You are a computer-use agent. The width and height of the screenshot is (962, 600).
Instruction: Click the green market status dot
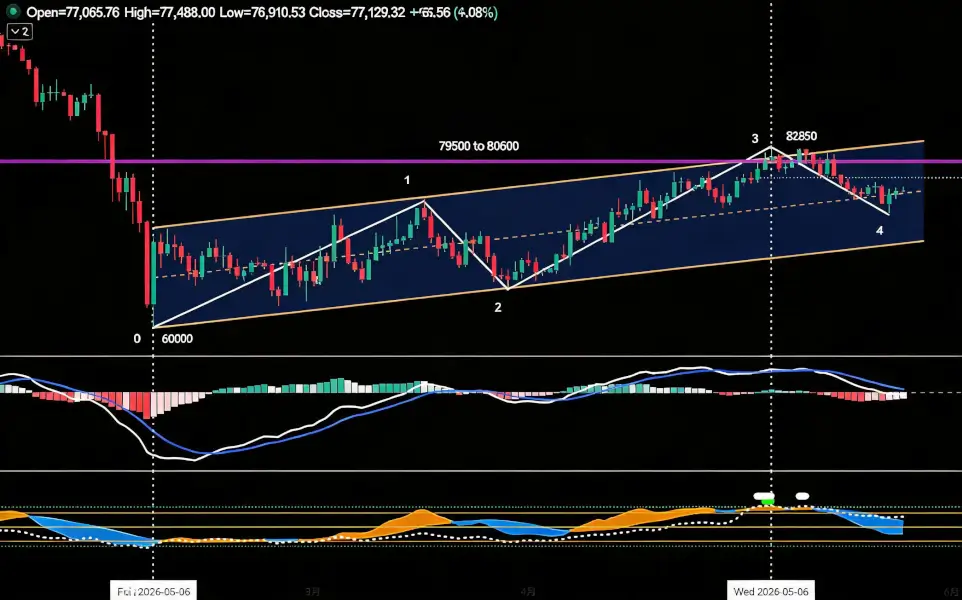tap(12, 11)
